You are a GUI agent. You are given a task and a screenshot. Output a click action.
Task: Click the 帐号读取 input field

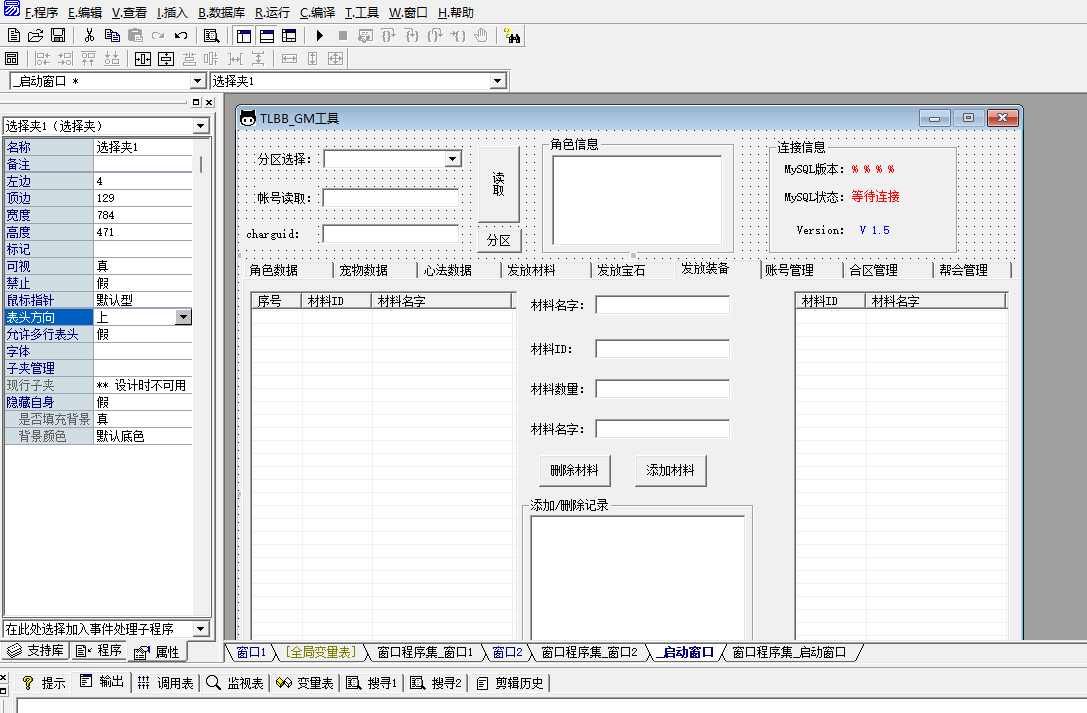390,198
